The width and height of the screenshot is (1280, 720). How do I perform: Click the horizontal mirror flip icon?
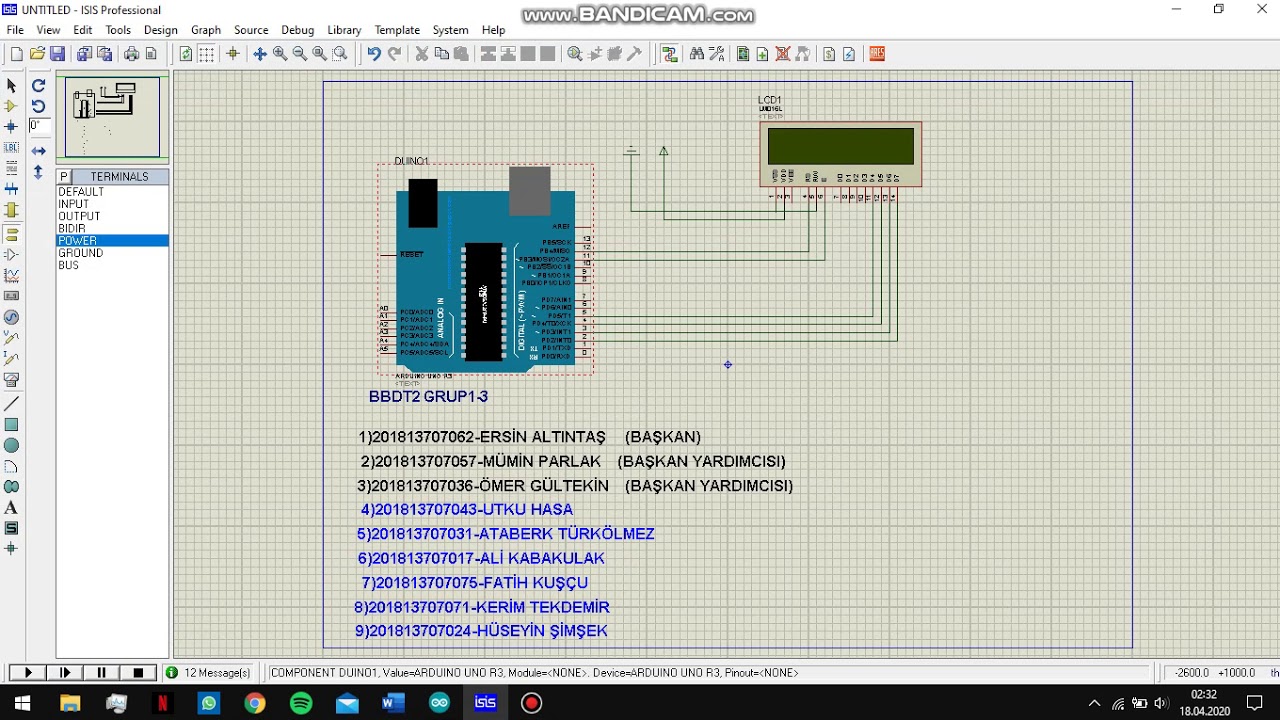click(39, 151)
